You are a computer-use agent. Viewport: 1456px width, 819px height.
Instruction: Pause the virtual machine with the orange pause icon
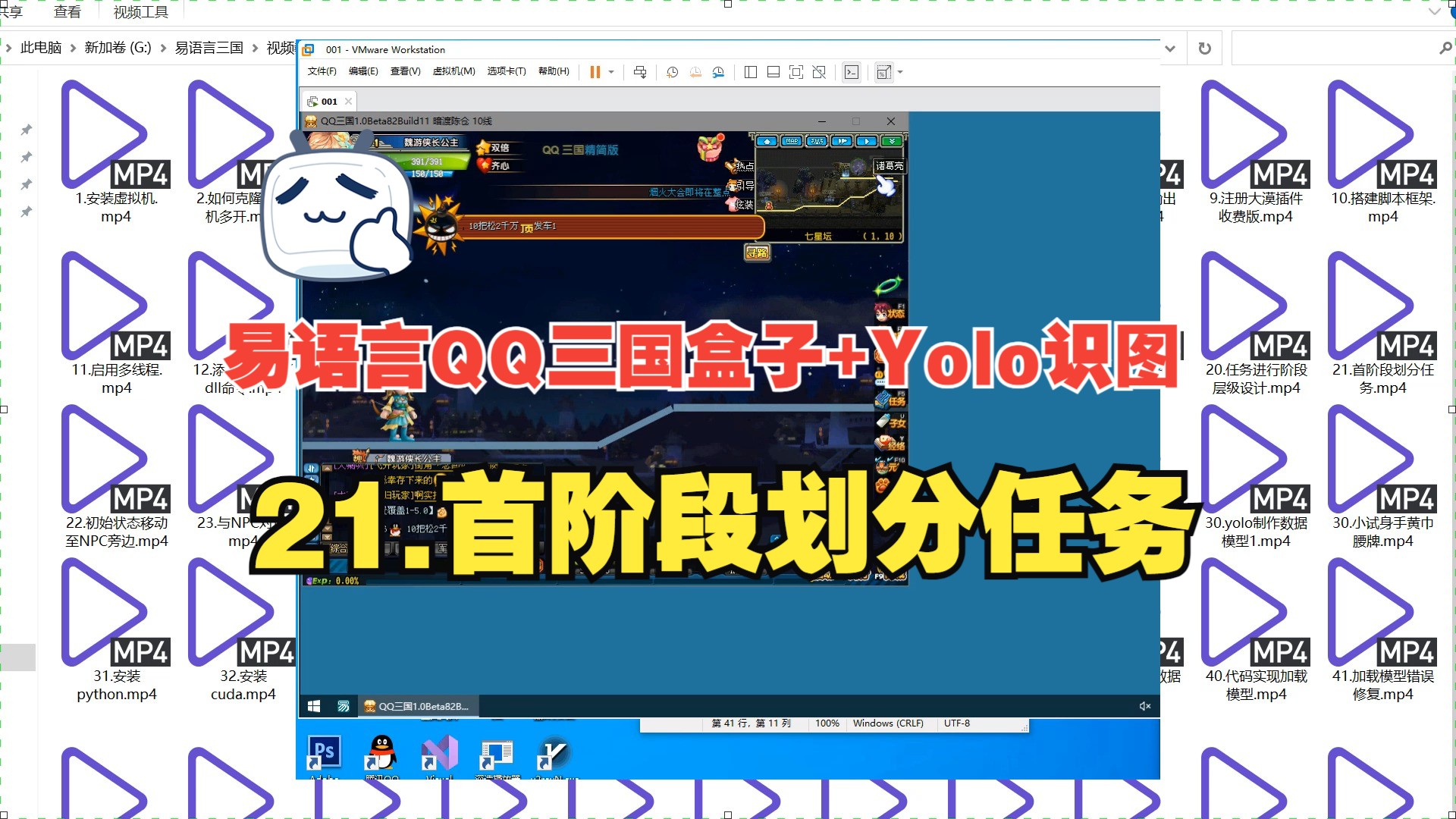click(x=595, y=72)
